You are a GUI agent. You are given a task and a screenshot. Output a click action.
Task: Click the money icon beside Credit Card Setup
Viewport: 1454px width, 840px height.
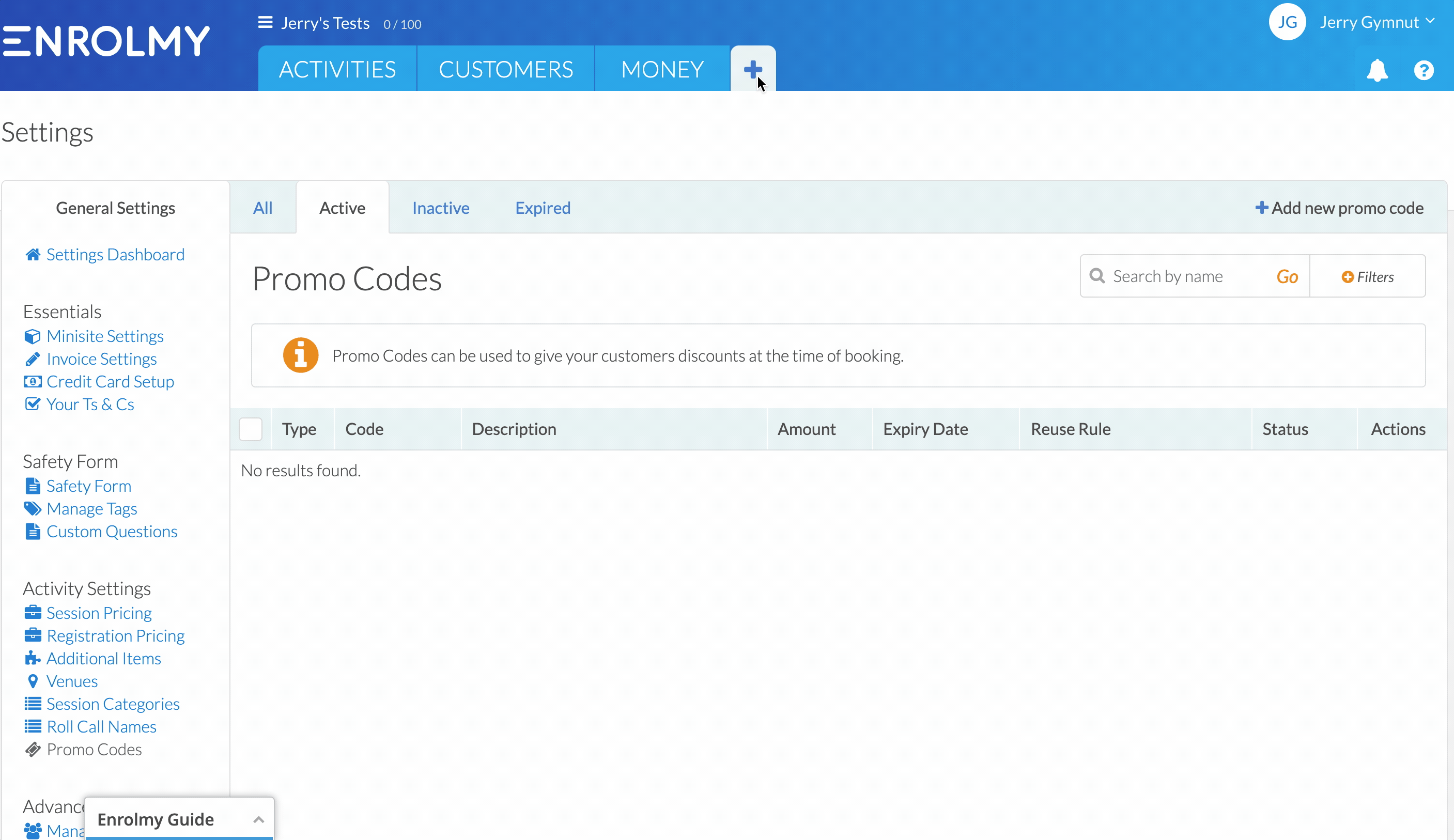(x=33, y=381)
